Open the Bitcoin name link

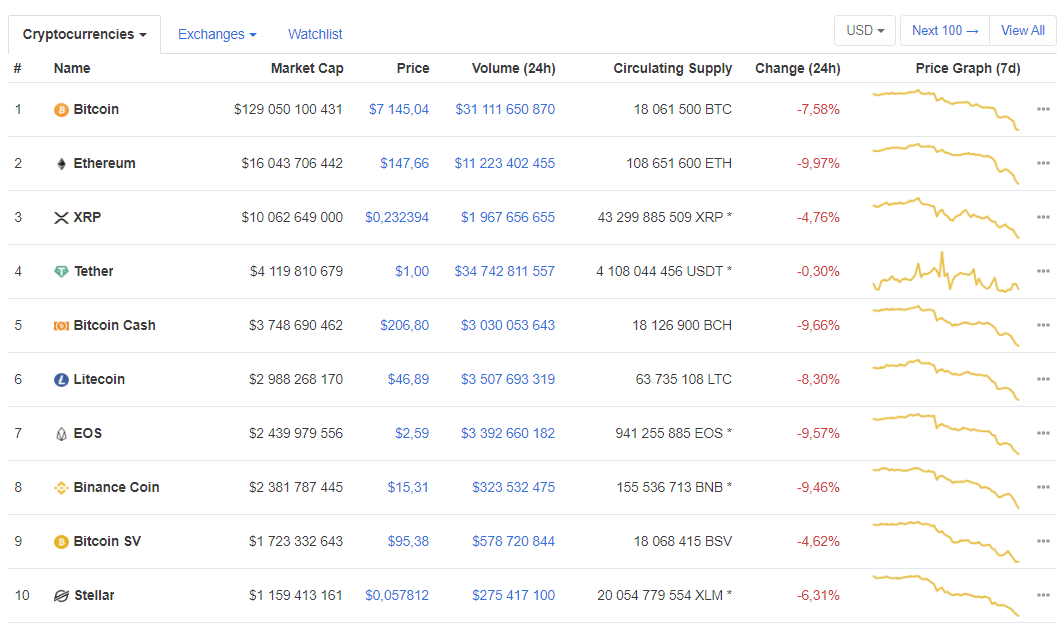point(96,109)
